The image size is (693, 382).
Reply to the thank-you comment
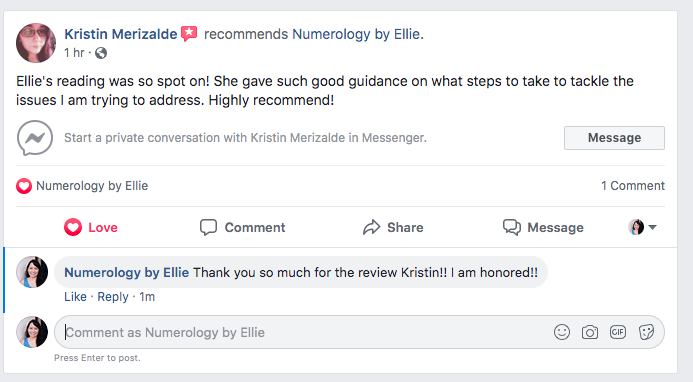tap(113, 297)
